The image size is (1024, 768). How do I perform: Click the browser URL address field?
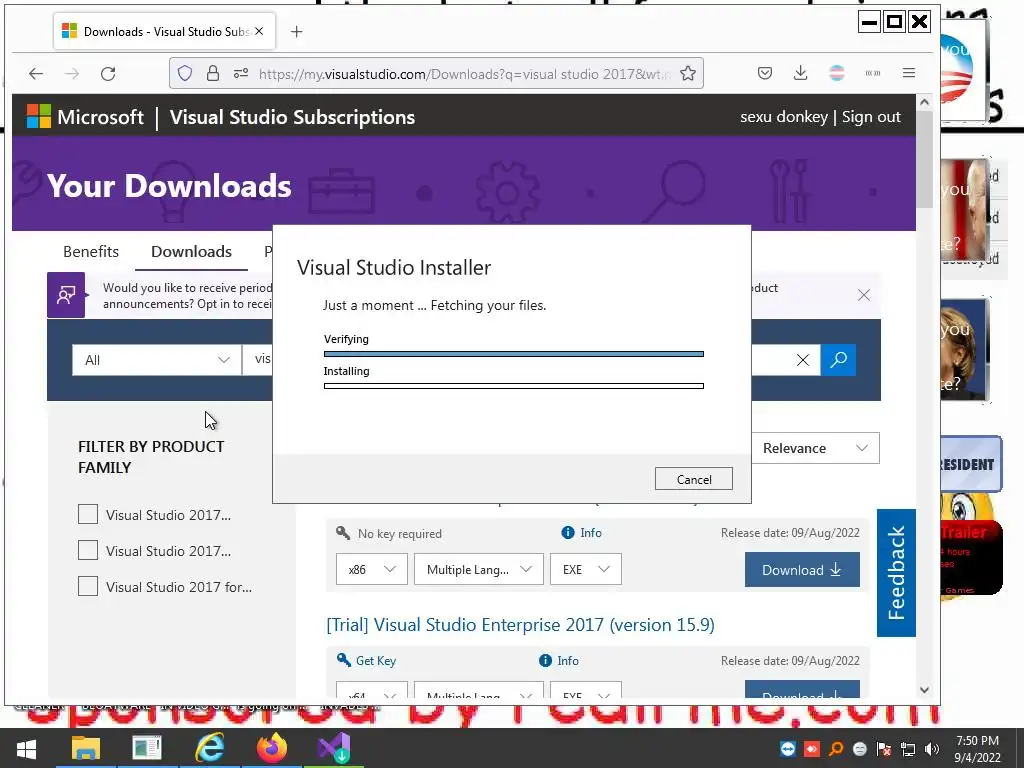tap(464, 74)
